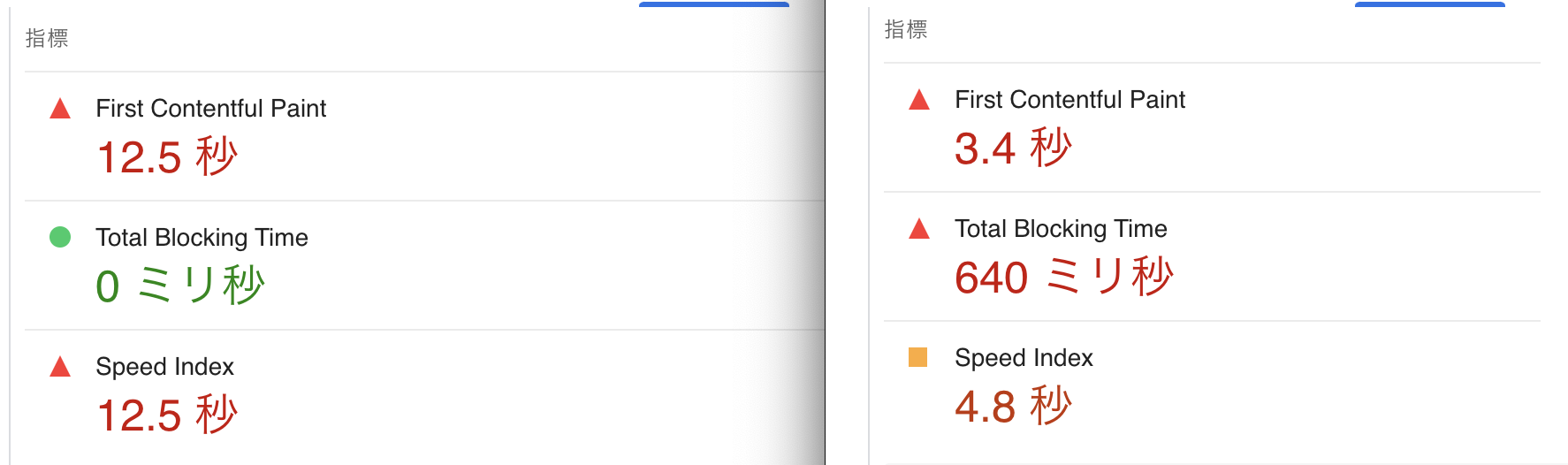Screen dimensions: 1568x465
Task: Click 指標 heading in the 12.5 秒 report
Action: [47, 38]
